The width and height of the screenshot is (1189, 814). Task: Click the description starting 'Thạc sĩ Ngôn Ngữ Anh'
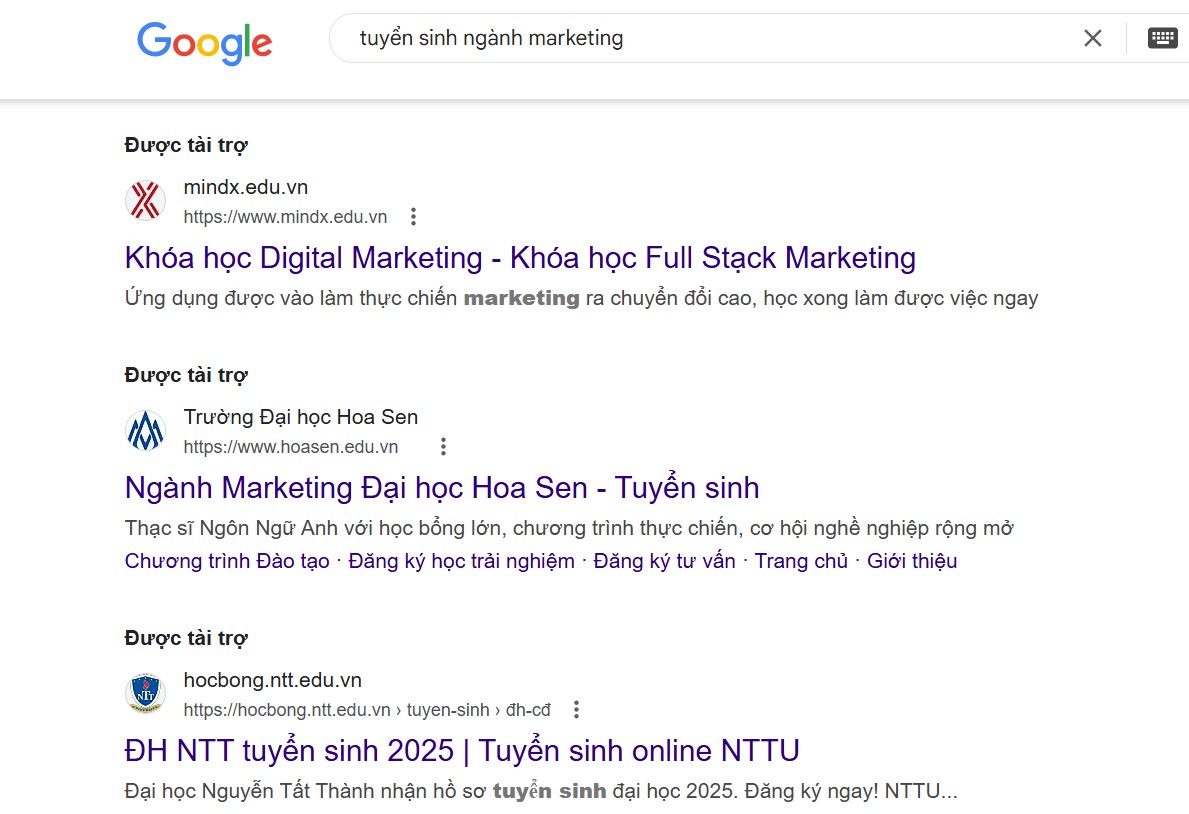click(569, 528)
